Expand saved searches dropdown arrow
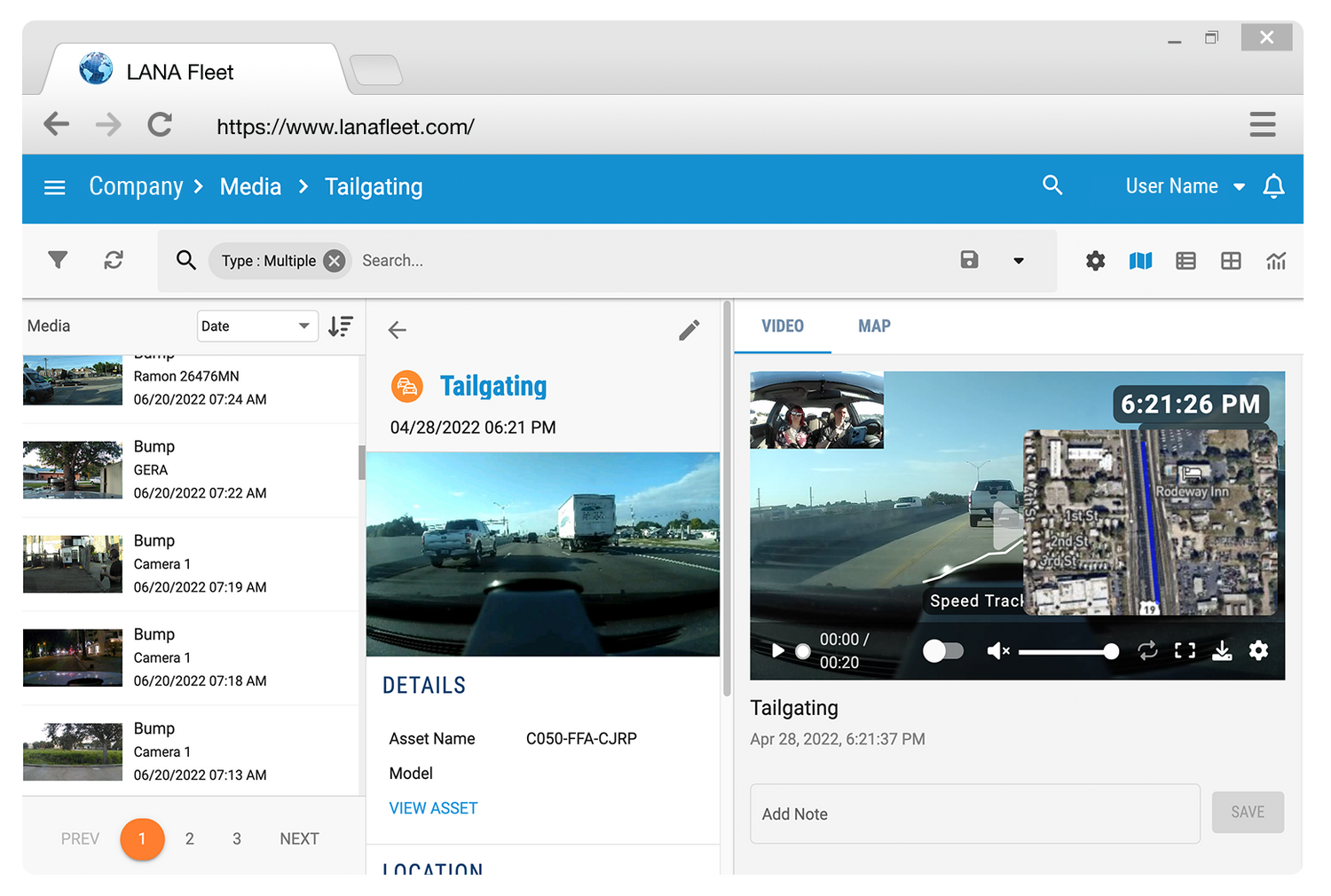 point(1019,261)
